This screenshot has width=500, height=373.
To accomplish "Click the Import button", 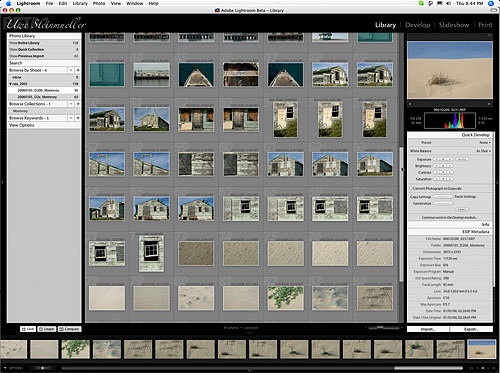I will pyautogui.click(x=428, y=329).
